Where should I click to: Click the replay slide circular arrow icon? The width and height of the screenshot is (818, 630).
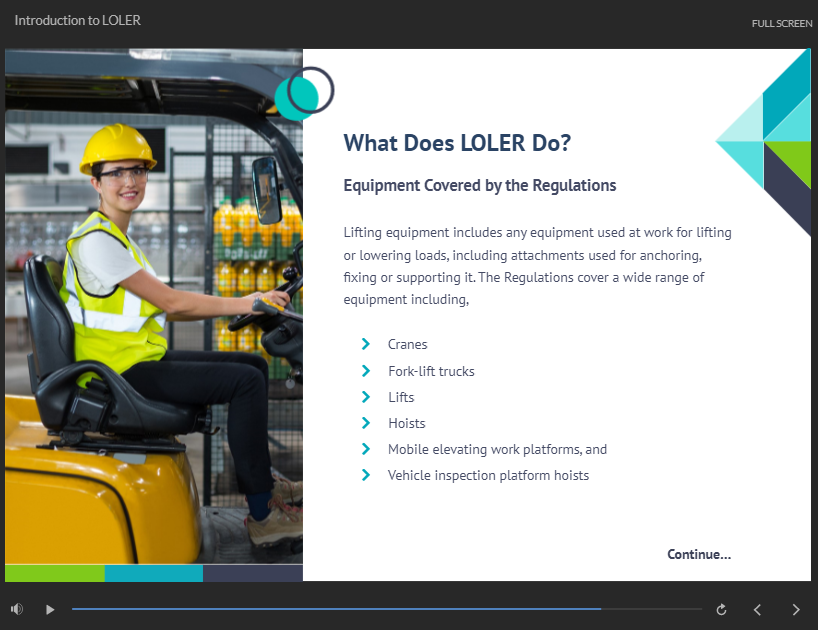click(x=721, y=609)
